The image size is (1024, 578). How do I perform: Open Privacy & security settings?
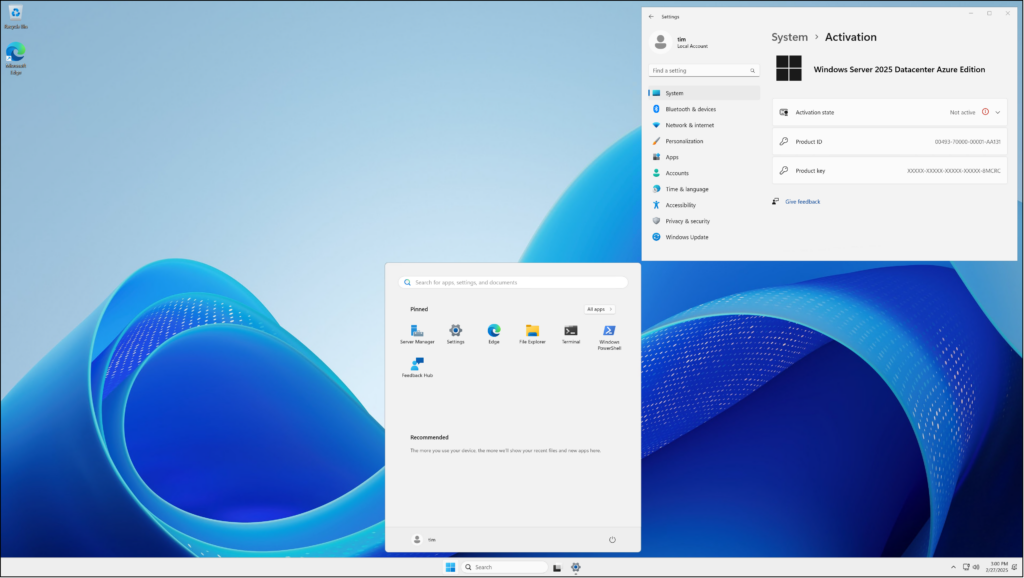[x=704, y=221]
